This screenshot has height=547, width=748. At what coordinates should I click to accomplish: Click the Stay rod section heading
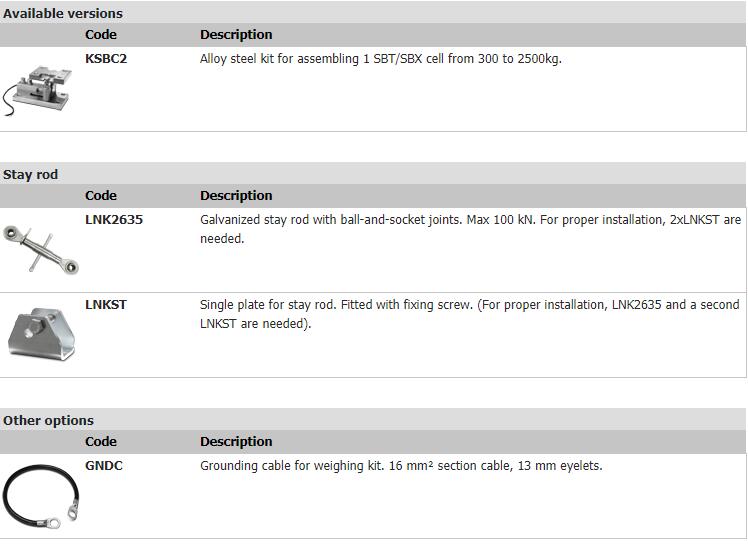click(x=31, y=175)
